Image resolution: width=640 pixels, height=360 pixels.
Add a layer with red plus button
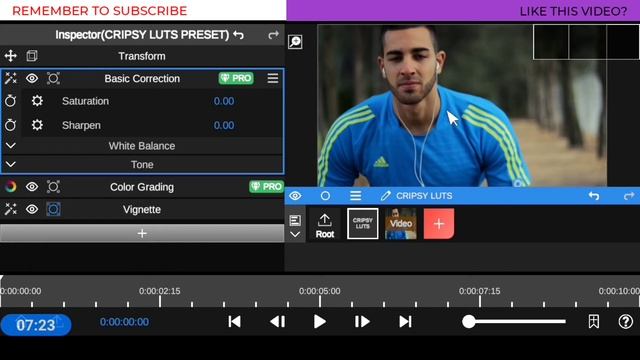tap(439, 224)
